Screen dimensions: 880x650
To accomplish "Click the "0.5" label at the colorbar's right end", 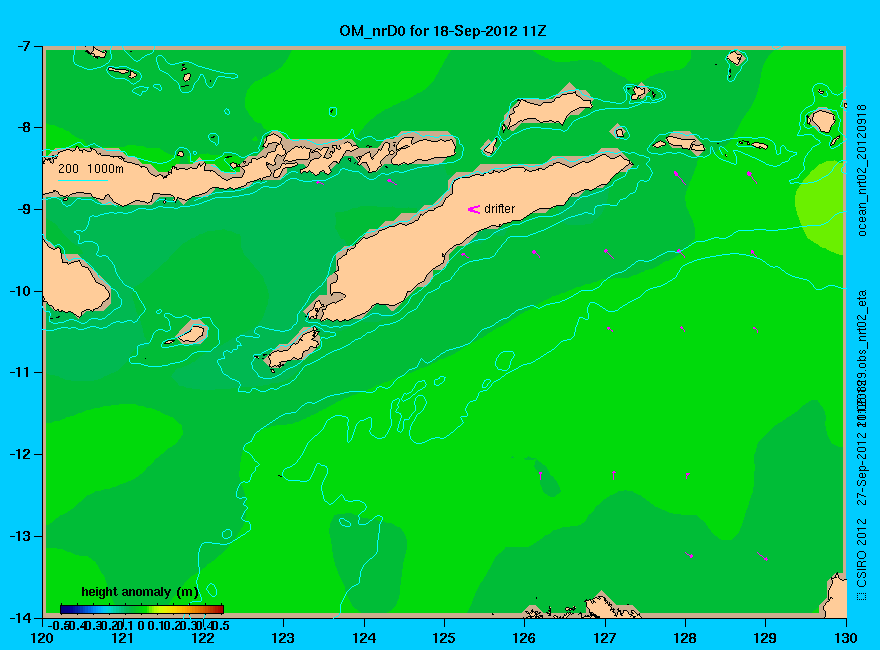I will pos(221,625).
